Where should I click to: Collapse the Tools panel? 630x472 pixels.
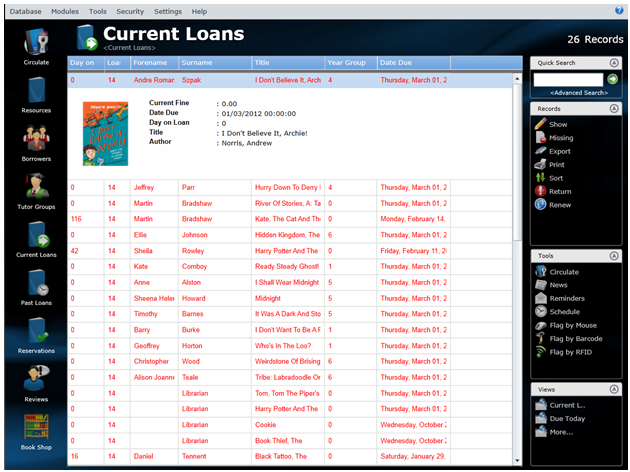point(613,255)
